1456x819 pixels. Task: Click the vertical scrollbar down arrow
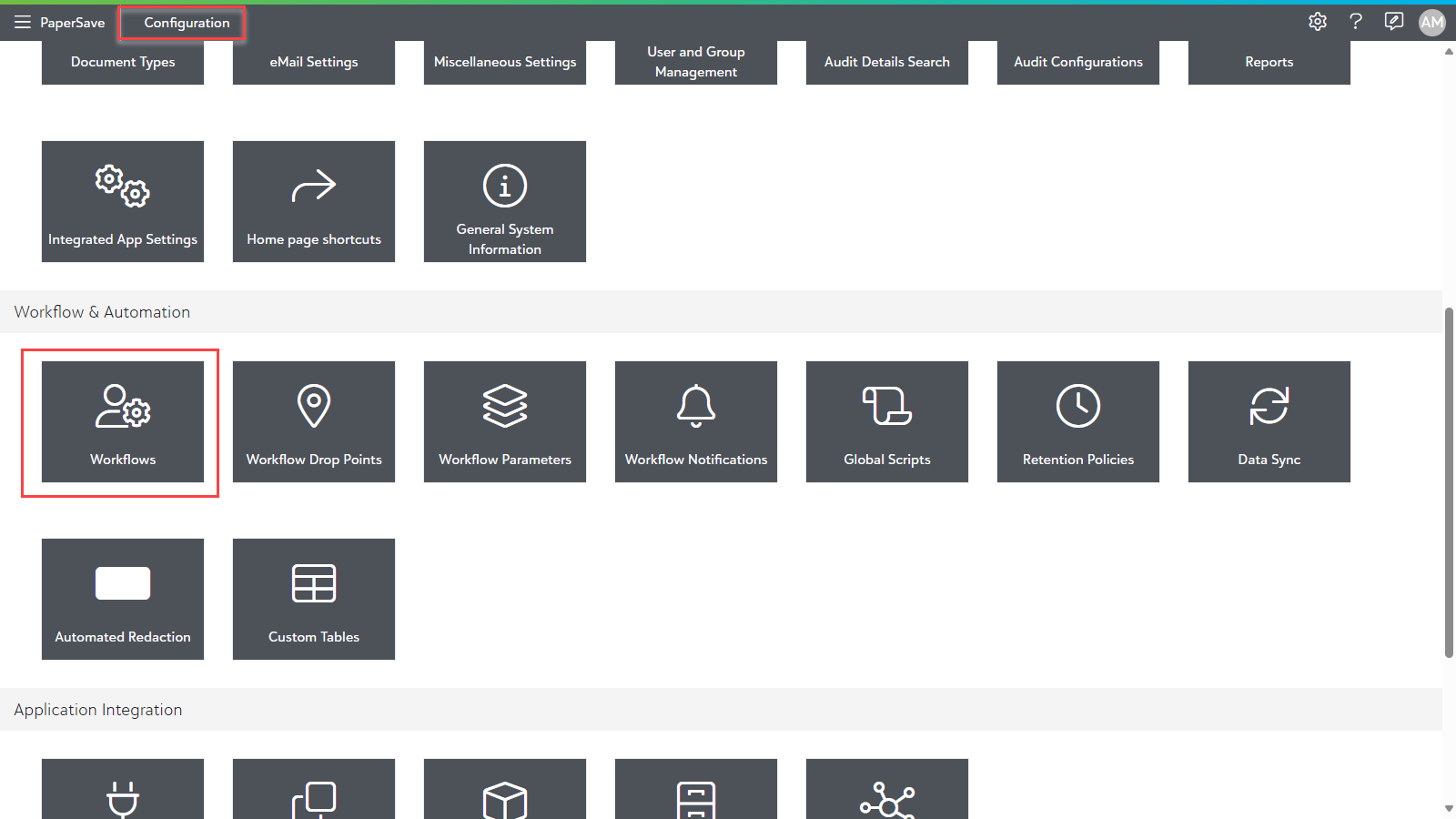[1449, 808]
